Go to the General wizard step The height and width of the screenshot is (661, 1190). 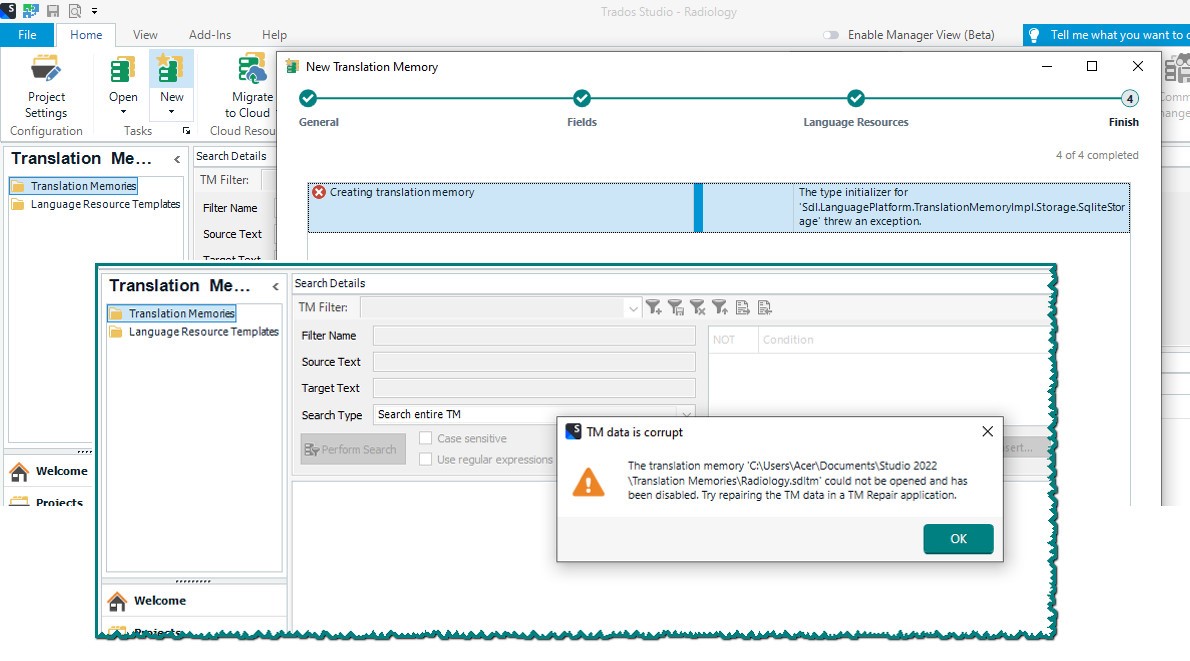(307, 99)
